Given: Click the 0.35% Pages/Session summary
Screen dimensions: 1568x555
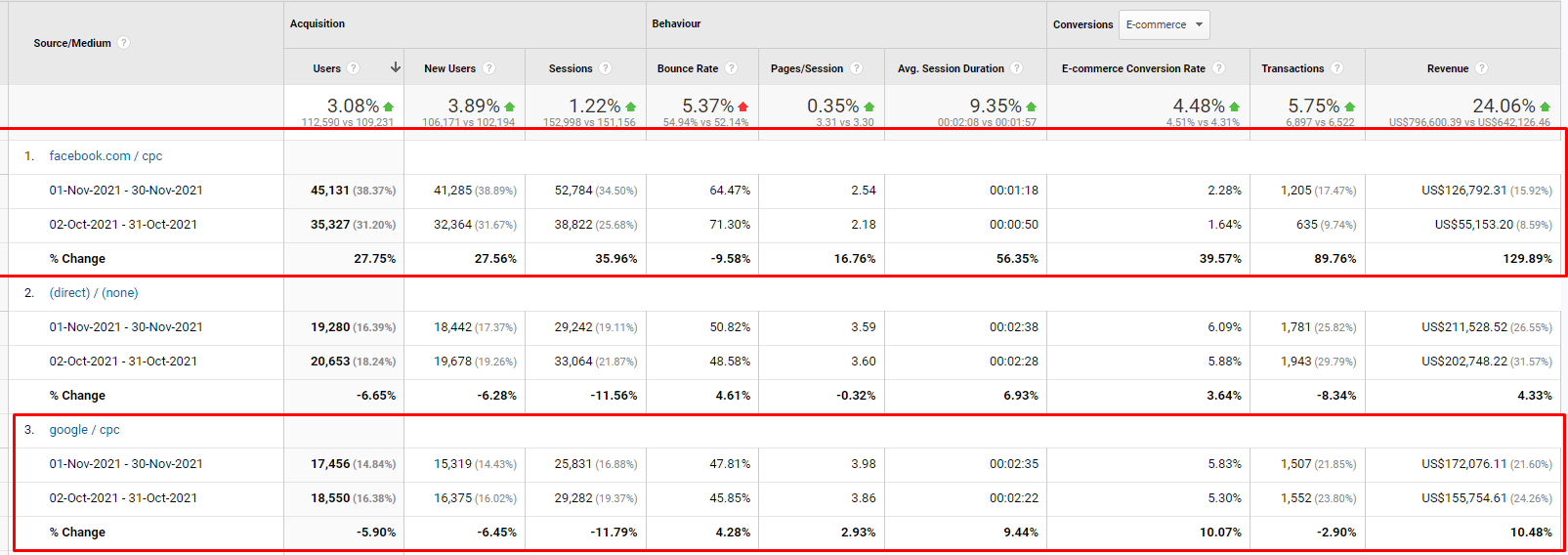Looking at the screenshot, I should coord(833,106).
